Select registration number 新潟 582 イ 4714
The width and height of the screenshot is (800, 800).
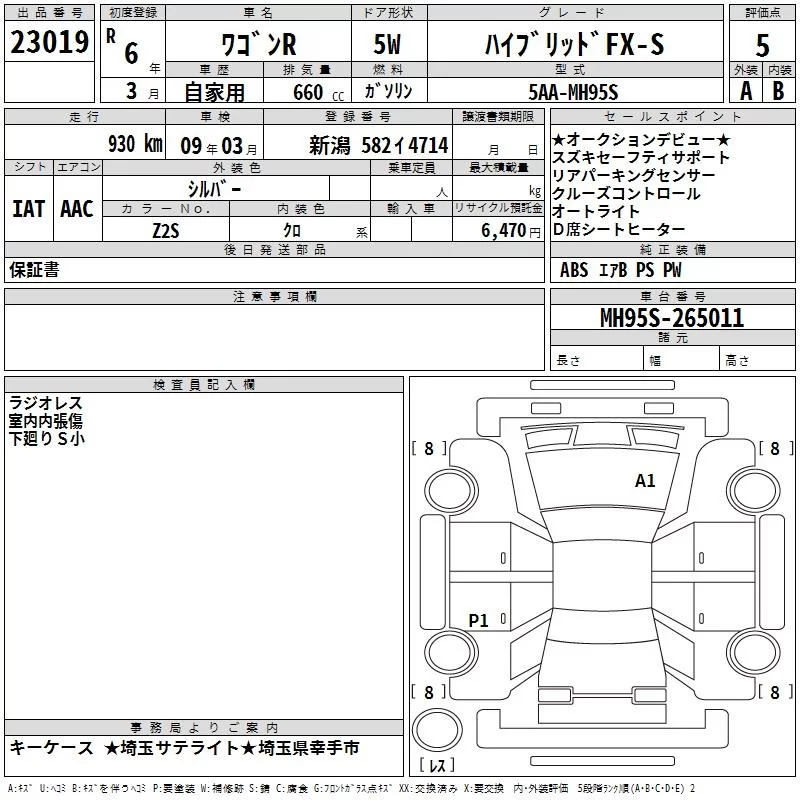pos(379,146)
